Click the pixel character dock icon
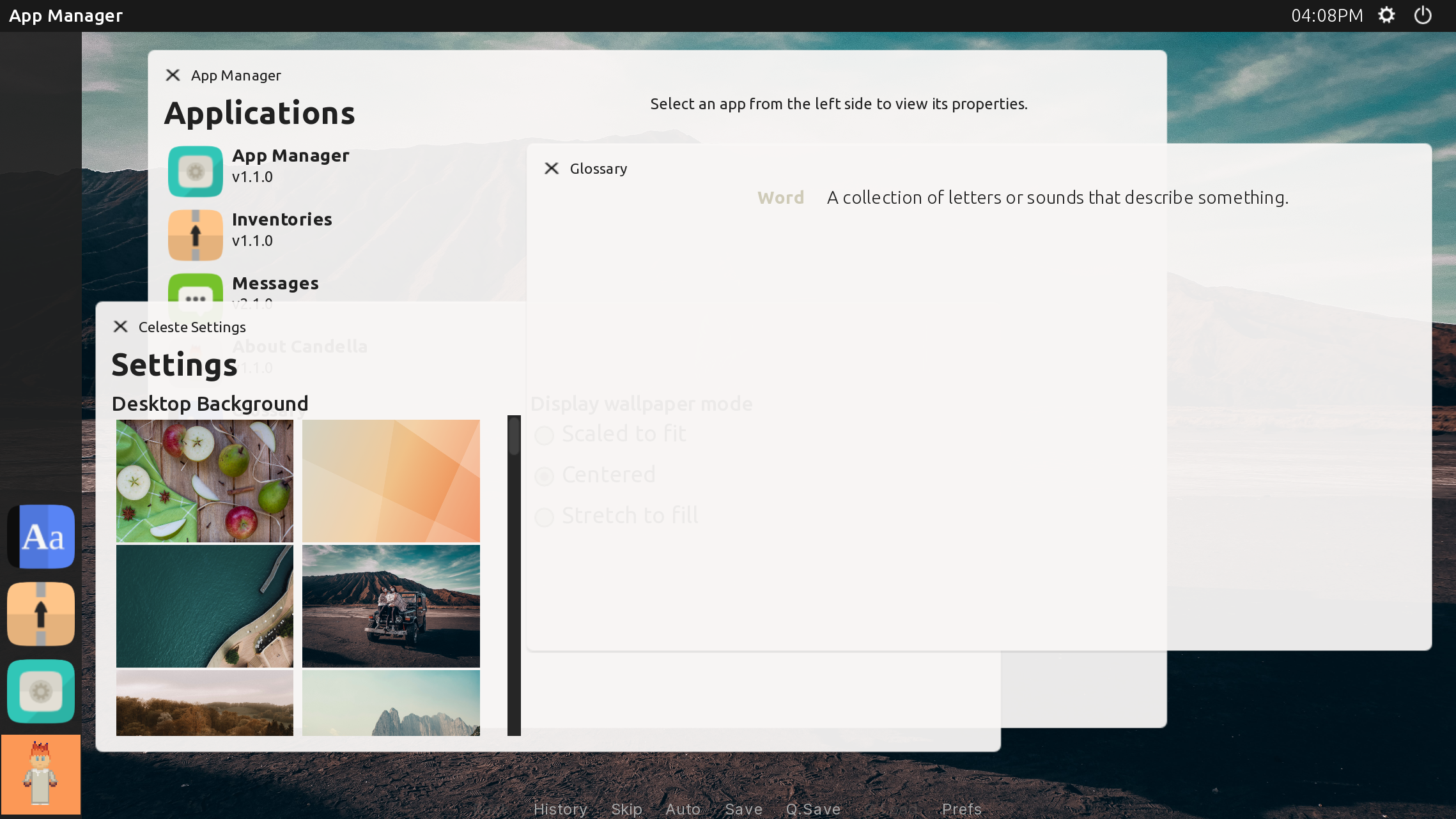Image resolution: width=1456 pixels, height=819 pixels. pos(41,774)
